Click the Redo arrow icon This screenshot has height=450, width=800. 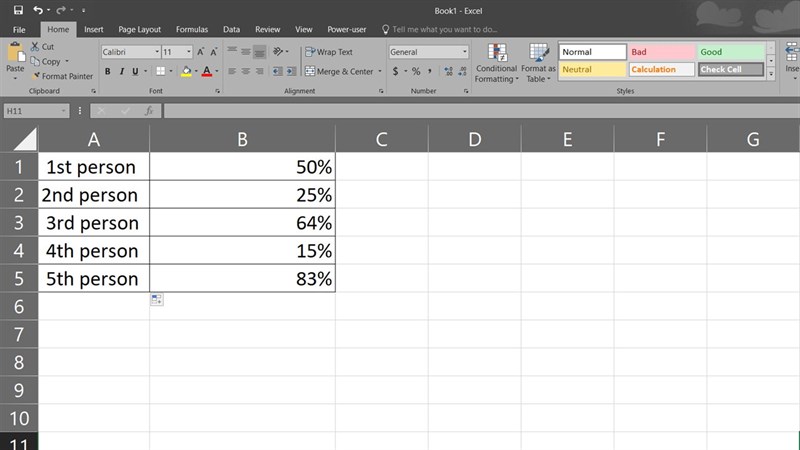click(x=61, y=10)
